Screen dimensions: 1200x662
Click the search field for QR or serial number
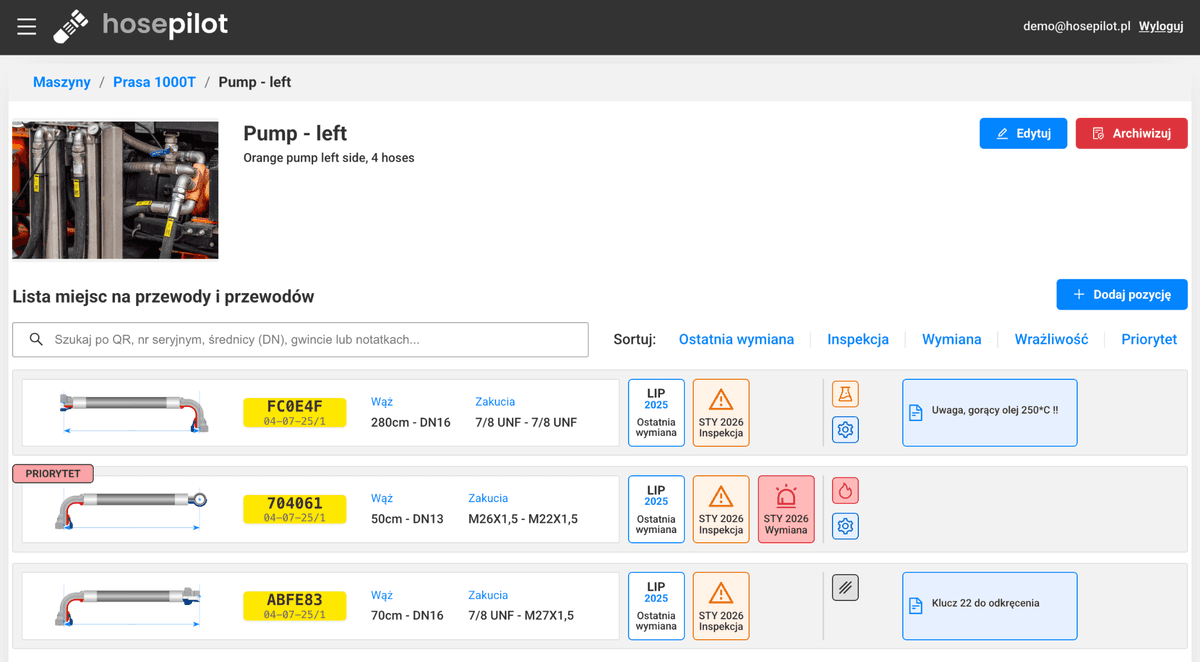pyautogui.click(x=300, y=340)
